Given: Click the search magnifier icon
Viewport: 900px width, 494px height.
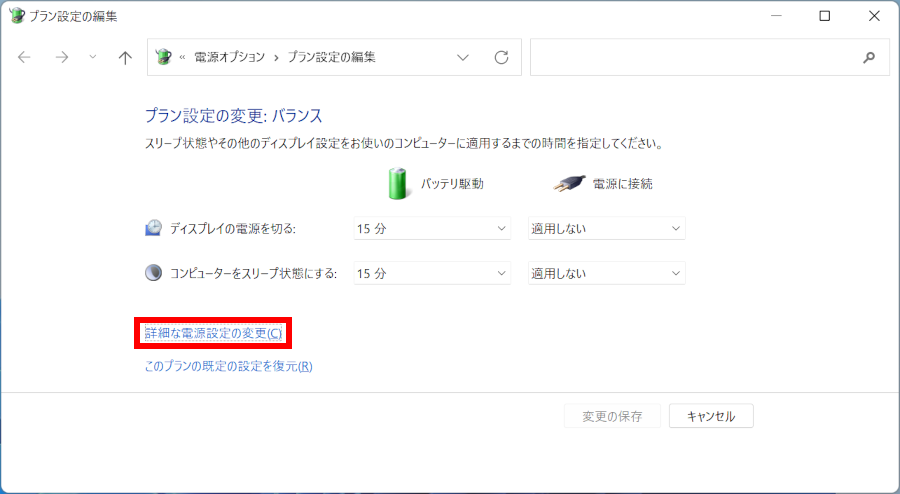Looking at the screenshot, I should [869, 57].
